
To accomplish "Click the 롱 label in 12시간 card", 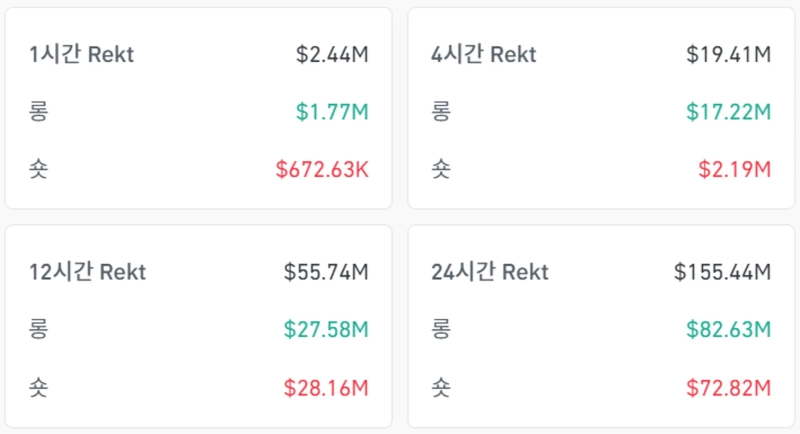I will pyautogui.click(x=39, y=329).
